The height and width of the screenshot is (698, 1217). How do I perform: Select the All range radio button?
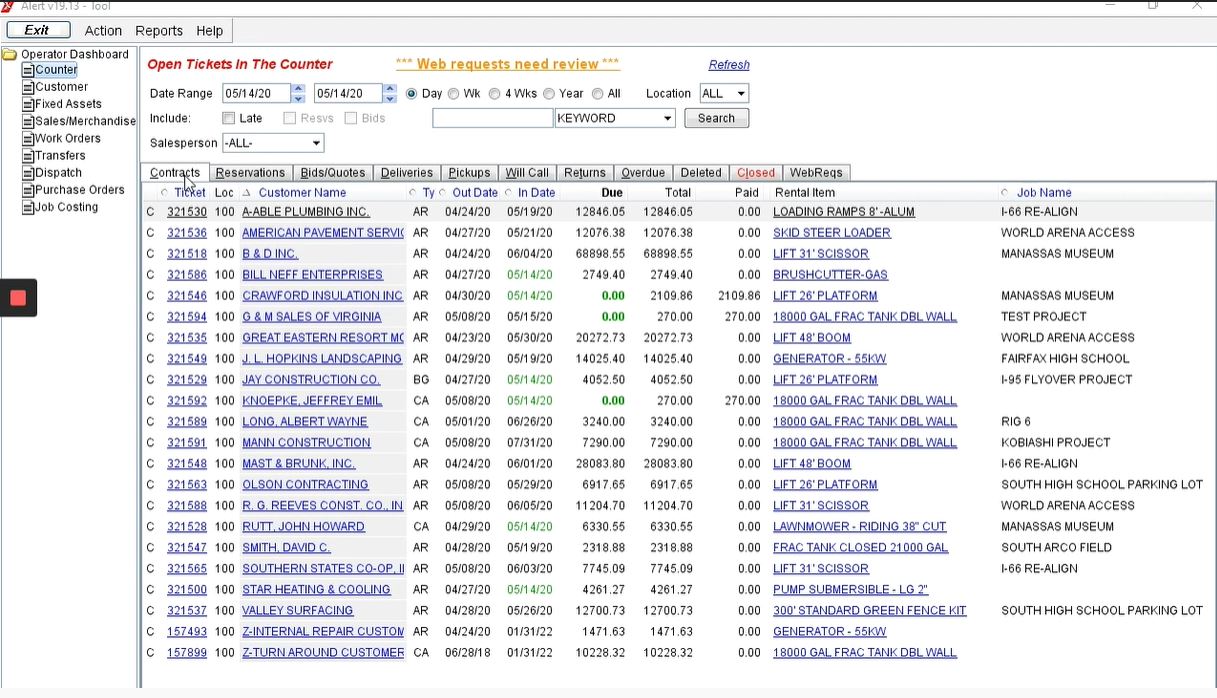597,94
